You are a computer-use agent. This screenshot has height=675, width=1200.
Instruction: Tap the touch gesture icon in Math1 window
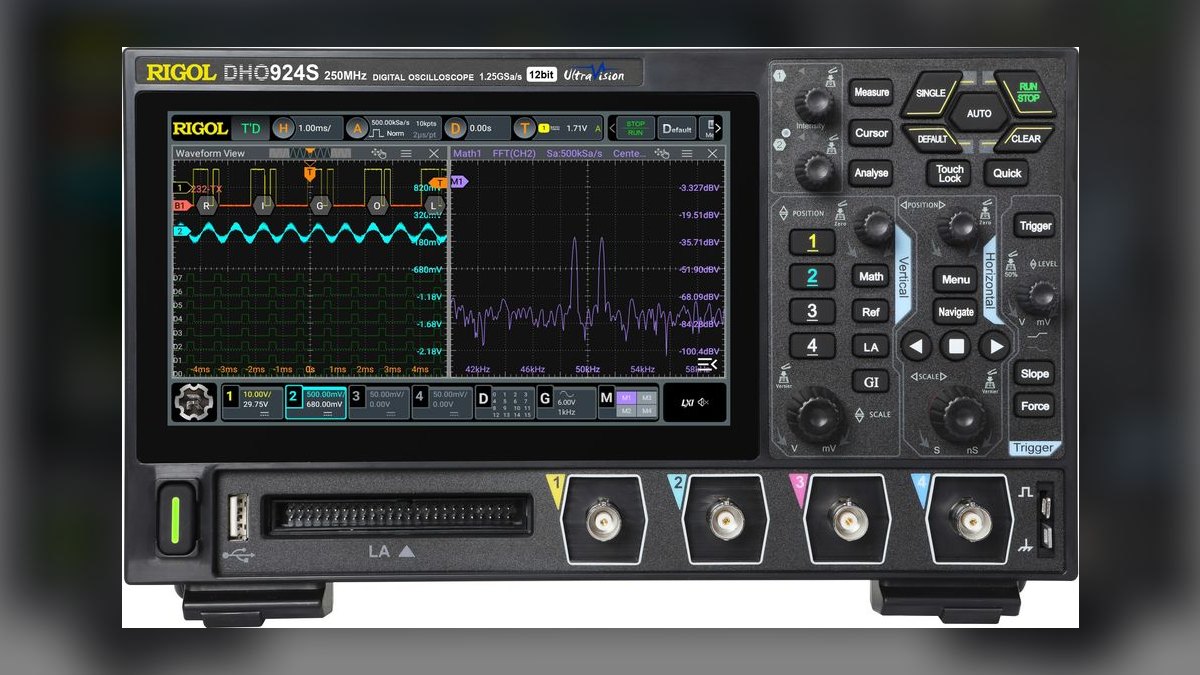click(662, 153)
